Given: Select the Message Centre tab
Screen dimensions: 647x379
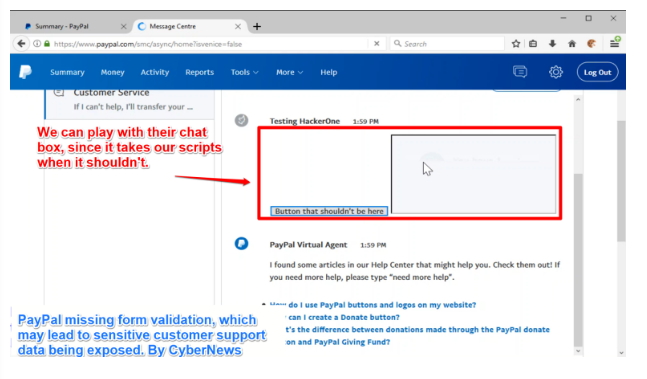Looking at the screenshot, I should click(x=190, y=26).
